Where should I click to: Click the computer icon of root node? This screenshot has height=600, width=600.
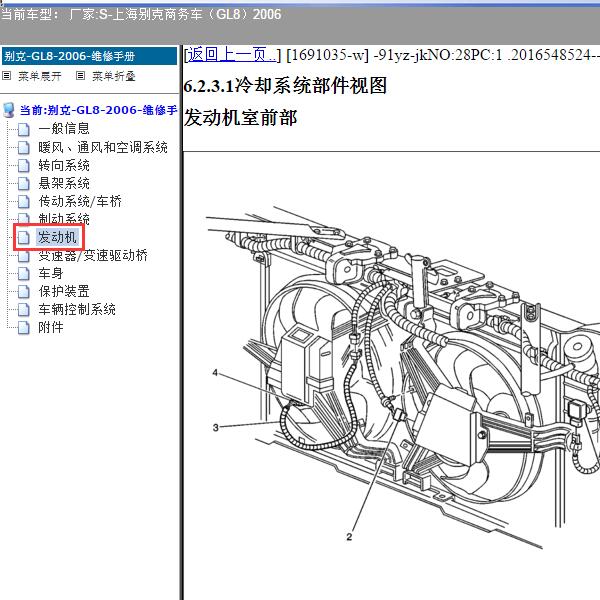pos(8,110)
